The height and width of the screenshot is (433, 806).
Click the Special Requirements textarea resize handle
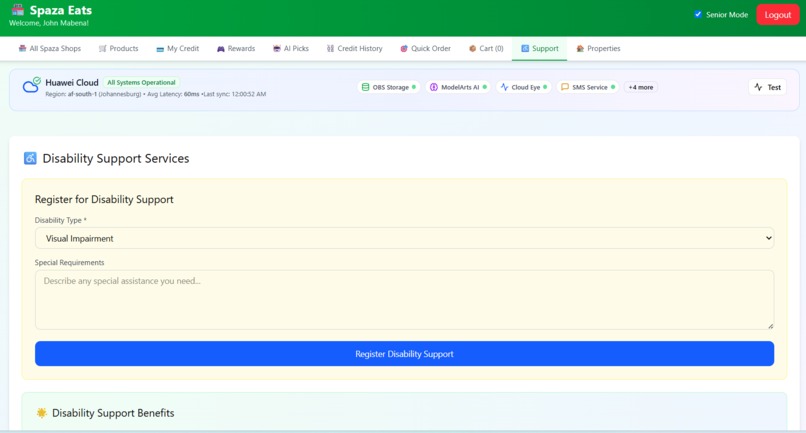[770, 326]
